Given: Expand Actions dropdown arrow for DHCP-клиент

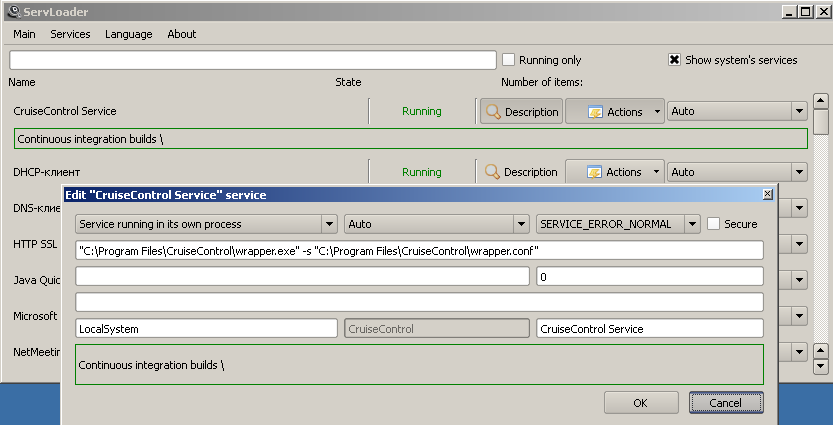Looking at the screenshot, I should point(657,172).
